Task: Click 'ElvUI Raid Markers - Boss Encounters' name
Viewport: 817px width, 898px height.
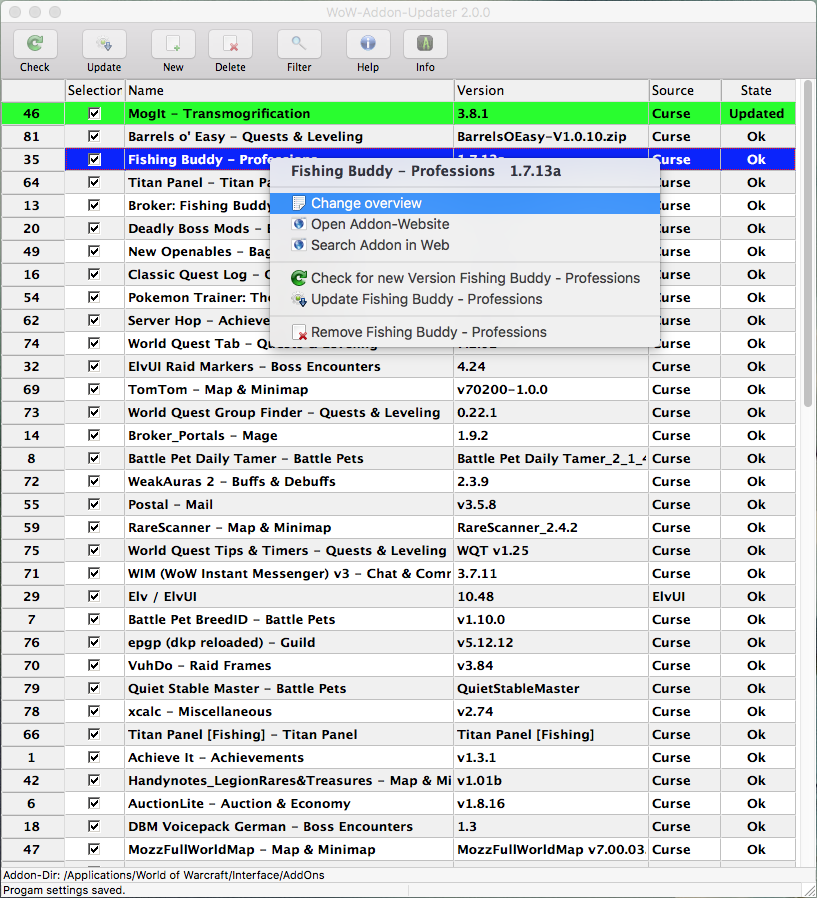Action: coord(254,367)
